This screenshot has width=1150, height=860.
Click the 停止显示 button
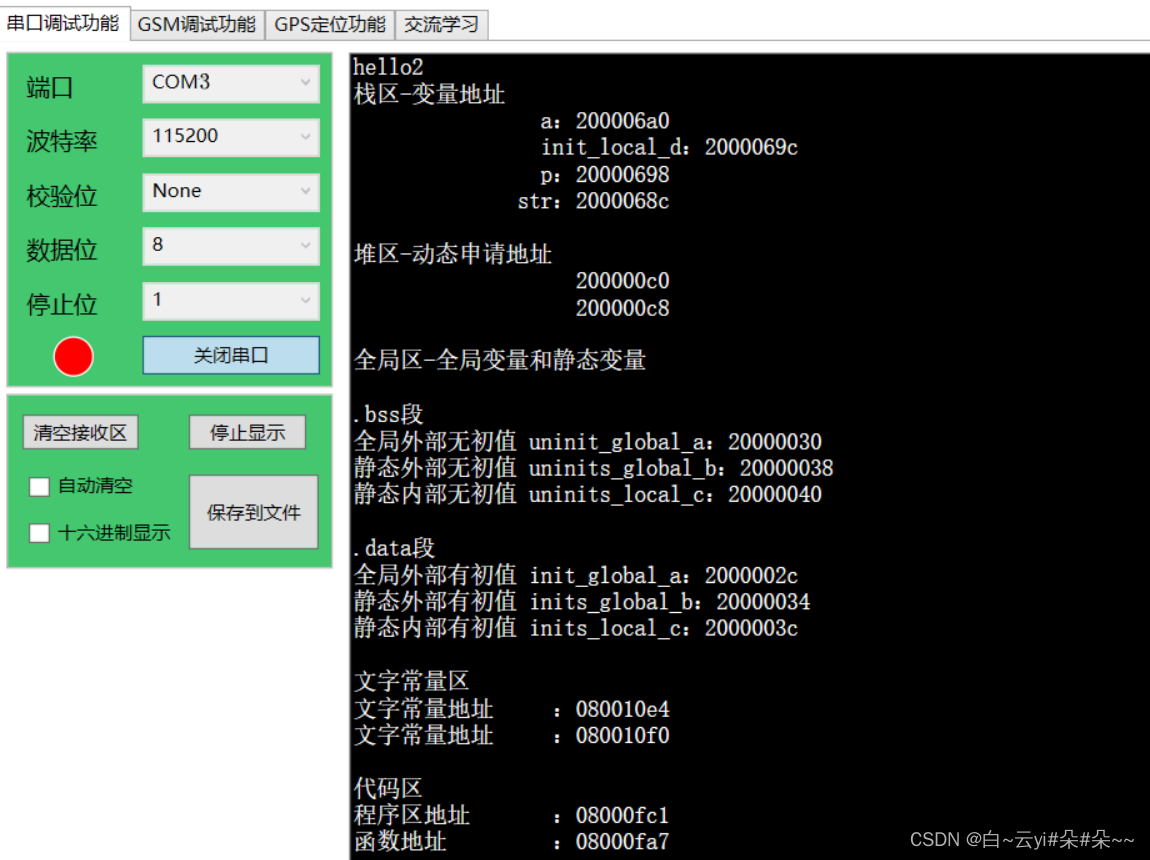247,433
